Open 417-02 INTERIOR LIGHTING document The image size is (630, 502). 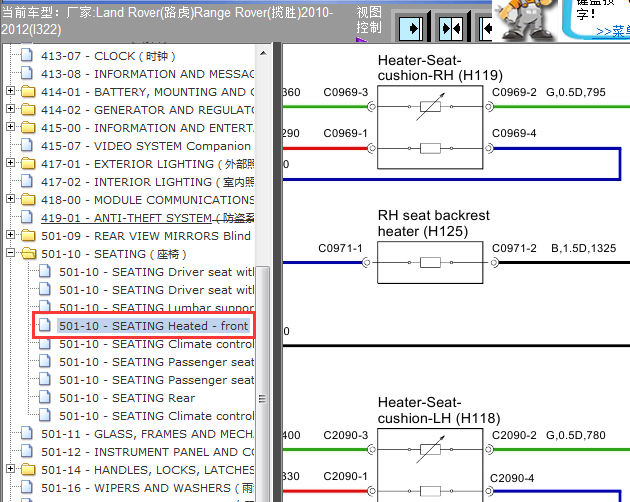click(147, 182)
